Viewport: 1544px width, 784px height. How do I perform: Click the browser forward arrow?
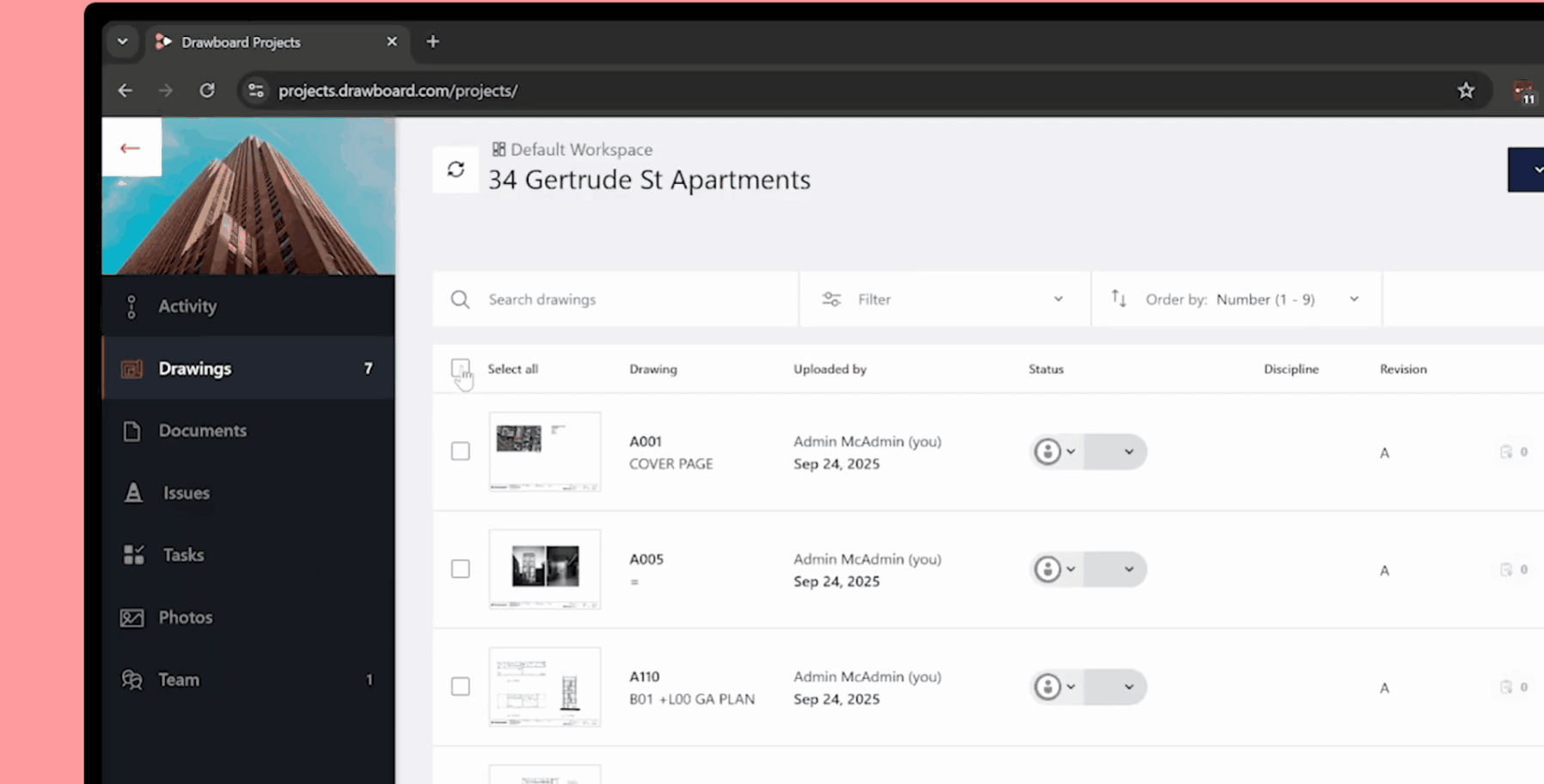[166, 90]
